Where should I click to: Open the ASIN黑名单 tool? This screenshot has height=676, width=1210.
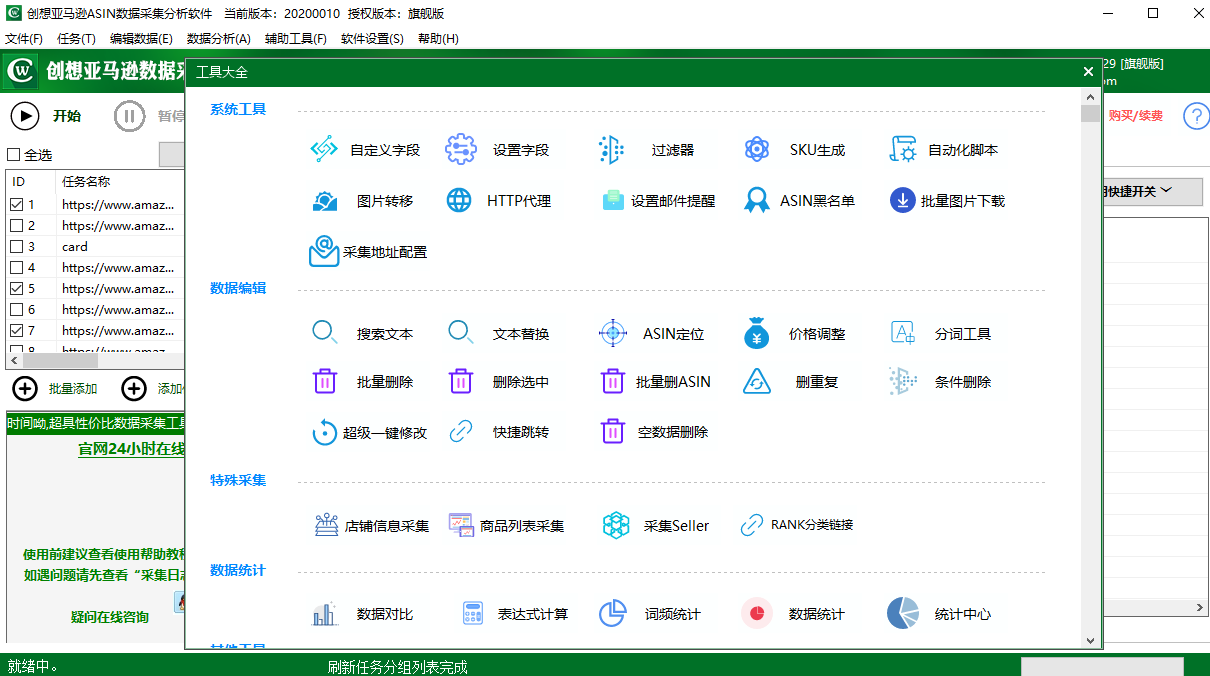pyautogui.click(x=799, y=201)
